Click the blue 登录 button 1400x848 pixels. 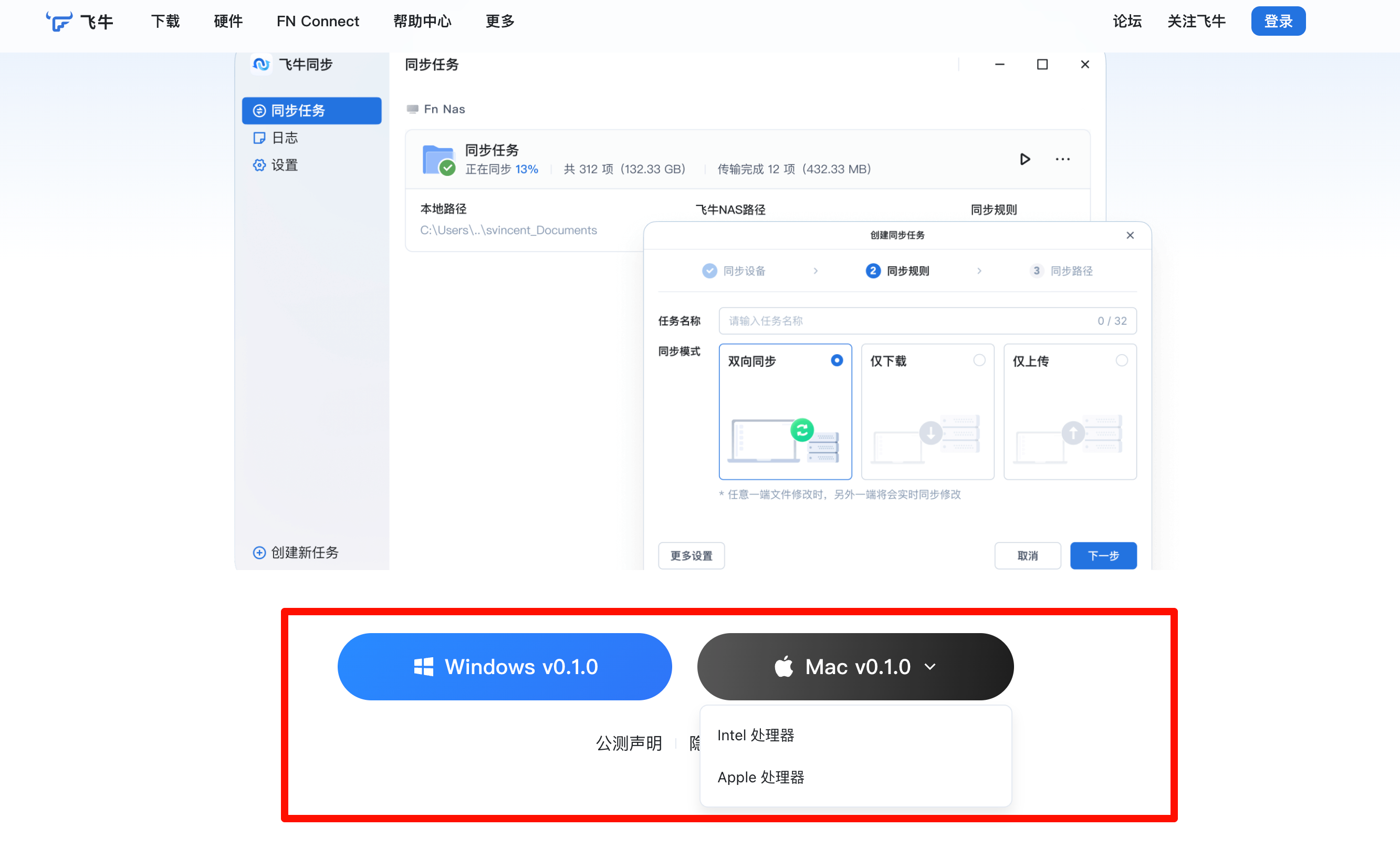click(x=1278, y=22)
